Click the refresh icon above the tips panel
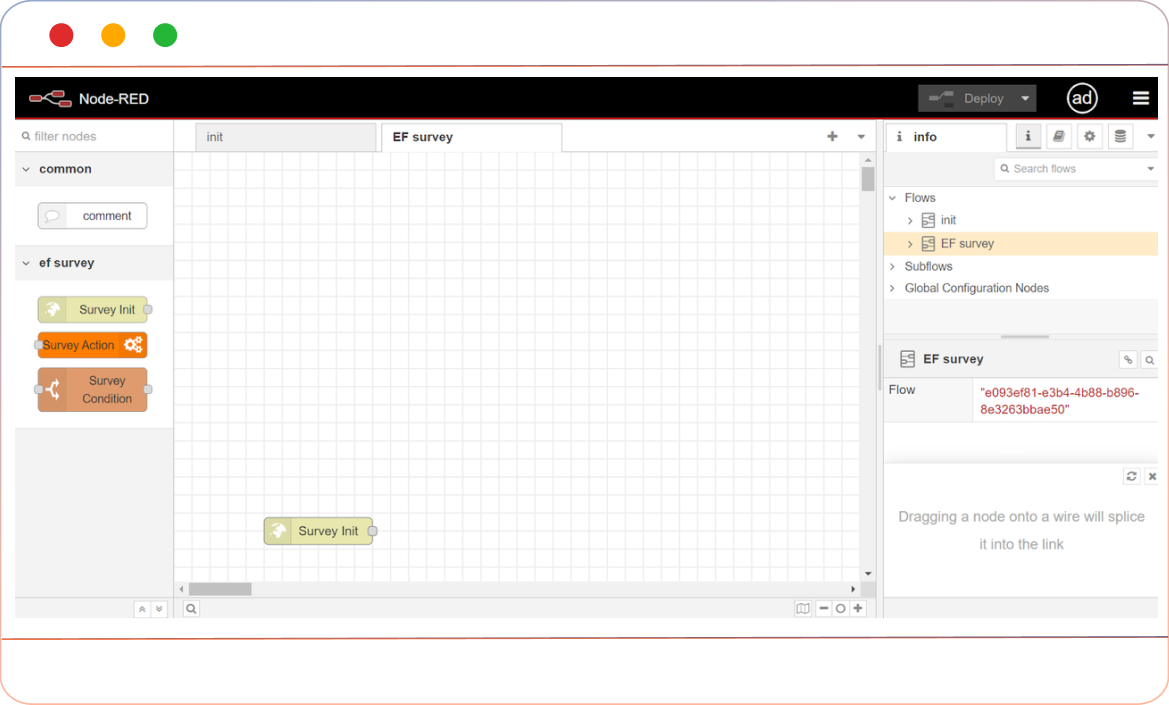Viewport: 1169px width, 705px height. click(x=1131, y=476)
